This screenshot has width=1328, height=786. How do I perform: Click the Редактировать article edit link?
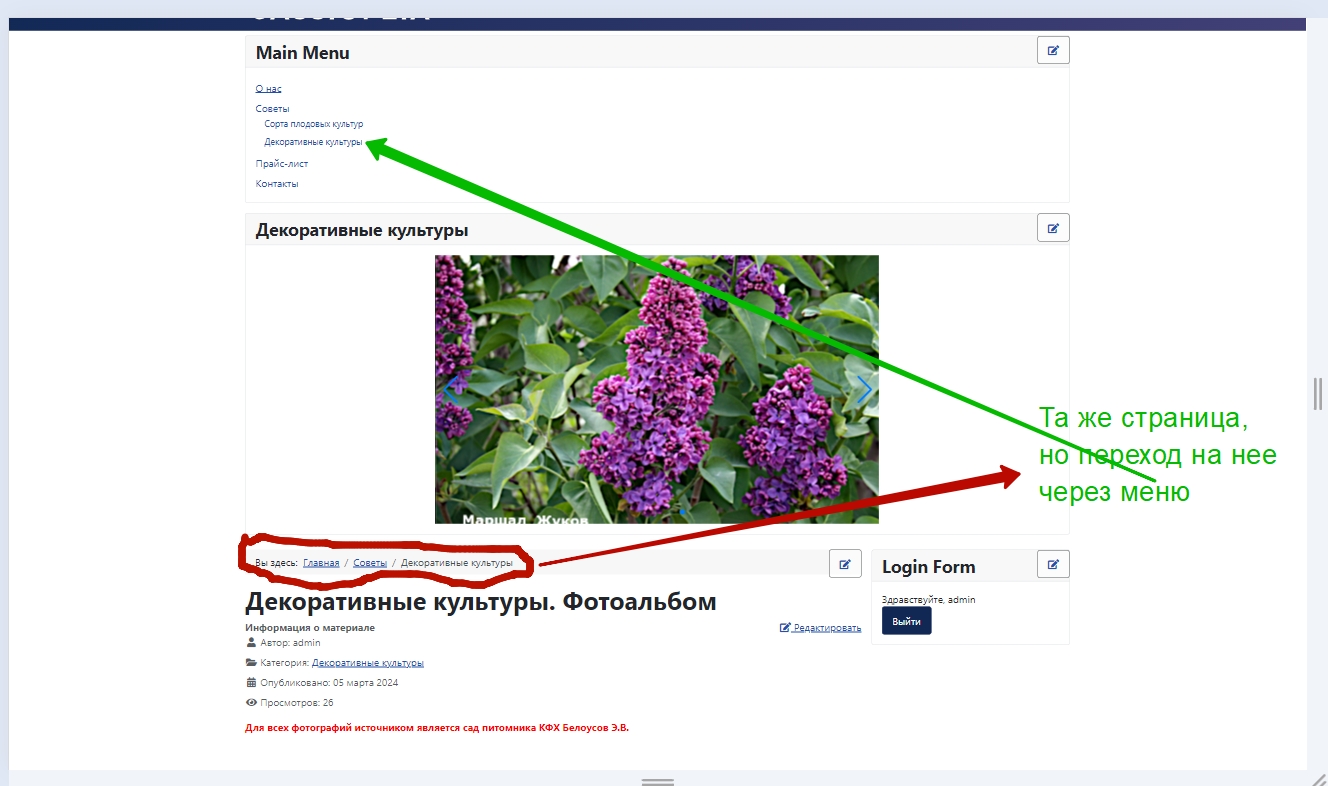tap(820, 628)
